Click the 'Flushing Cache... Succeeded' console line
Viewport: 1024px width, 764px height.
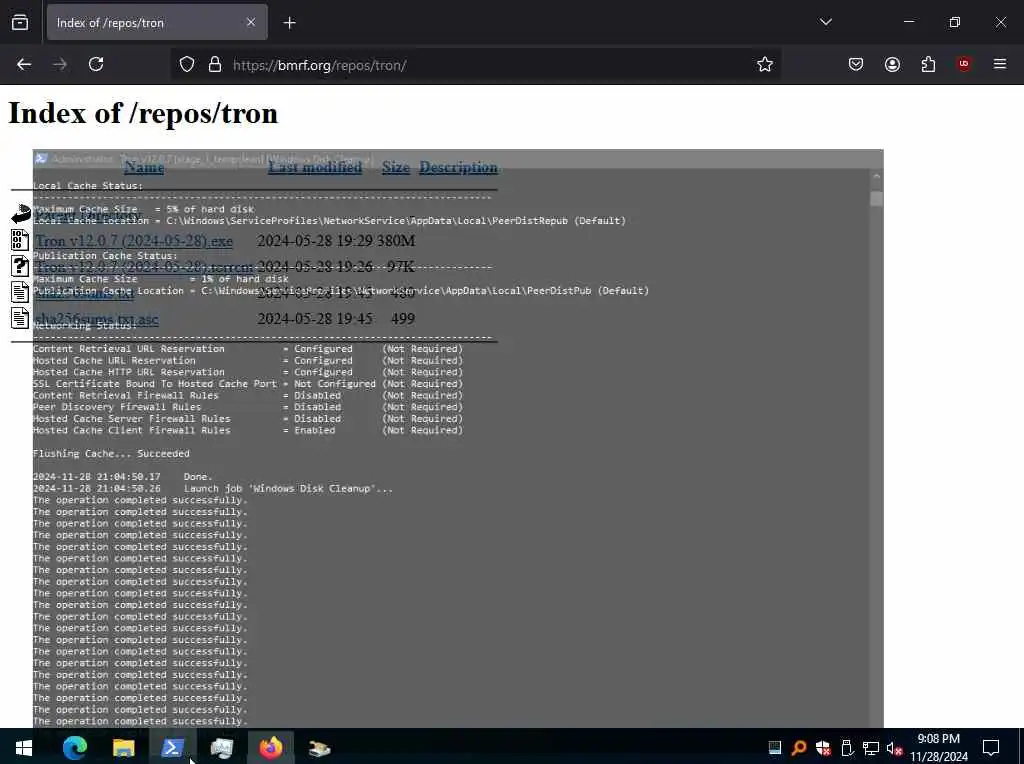point(111,454)
